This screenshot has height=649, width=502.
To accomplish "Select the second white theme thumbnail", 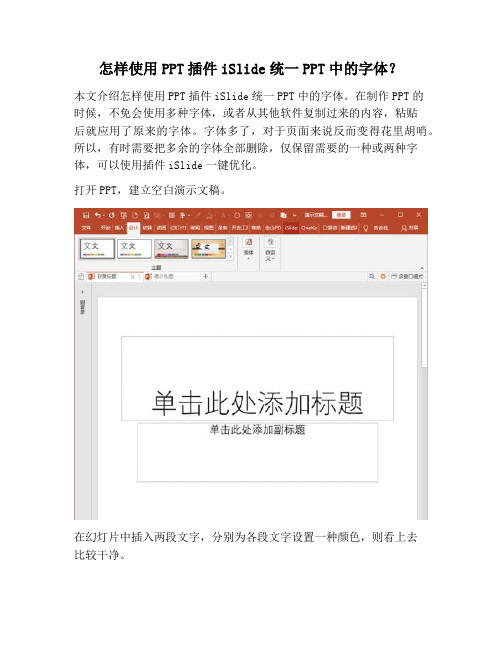I will click(x=134, y=249).
